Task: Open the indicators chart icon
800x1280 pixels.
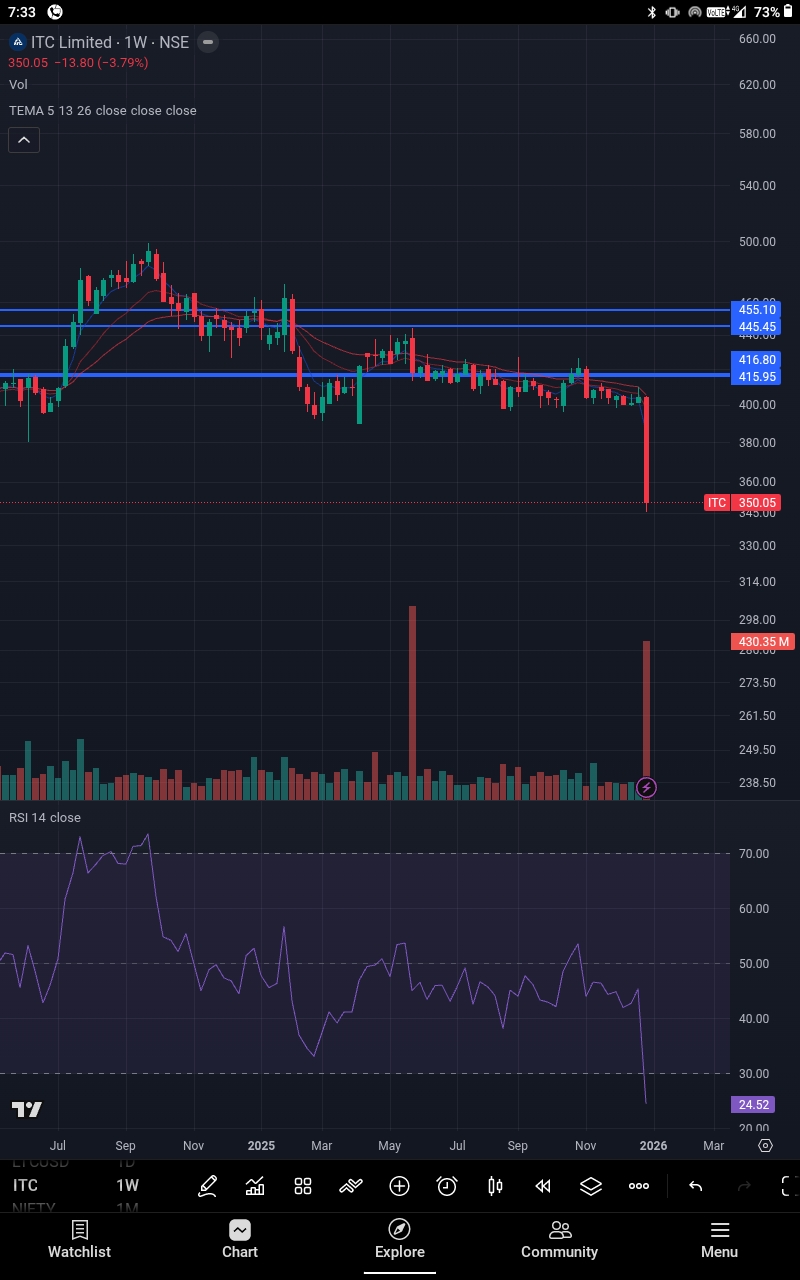Action: (255, 1186)
